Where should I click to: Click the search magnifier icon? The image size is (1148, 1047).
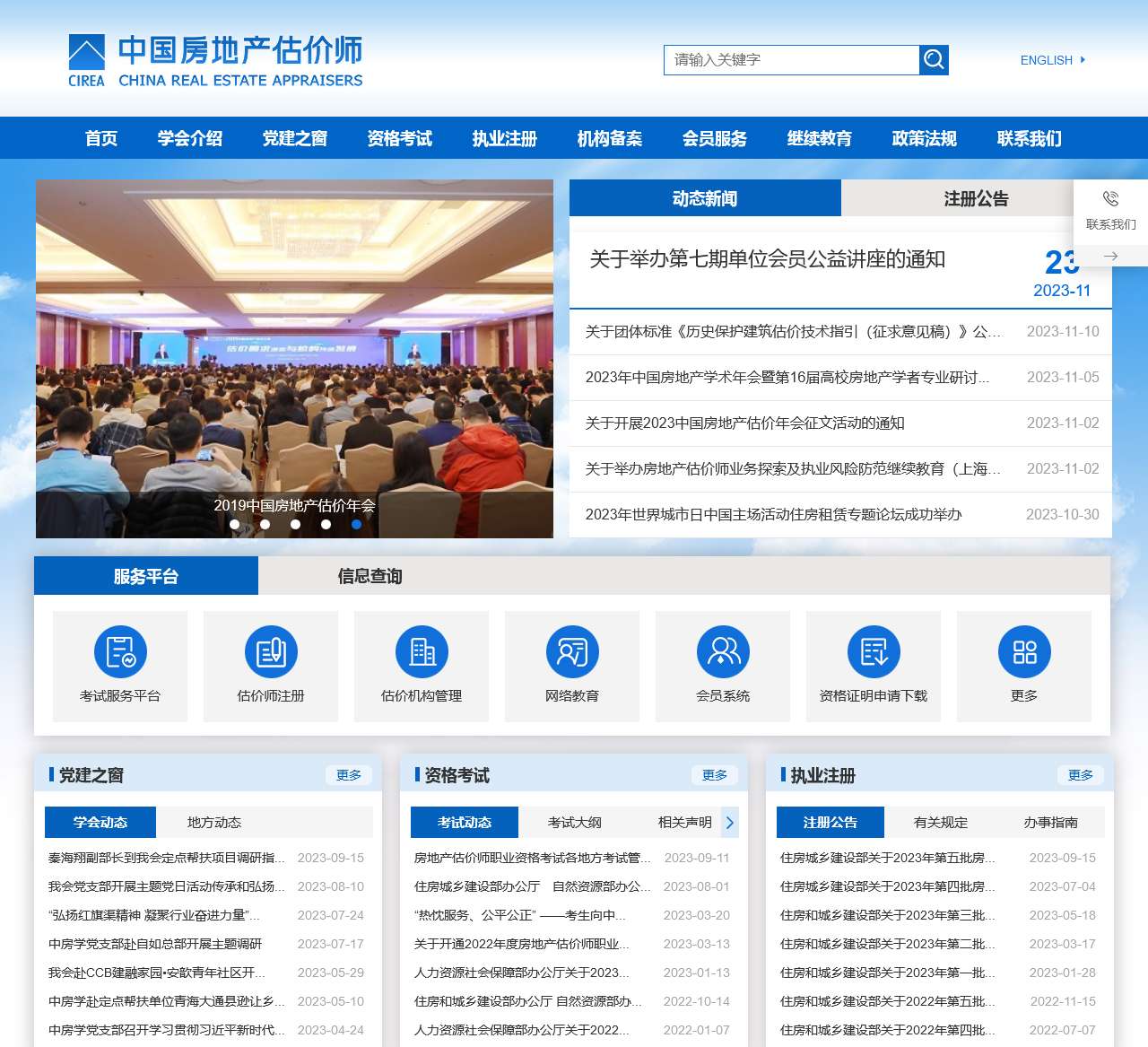(933, 59)
